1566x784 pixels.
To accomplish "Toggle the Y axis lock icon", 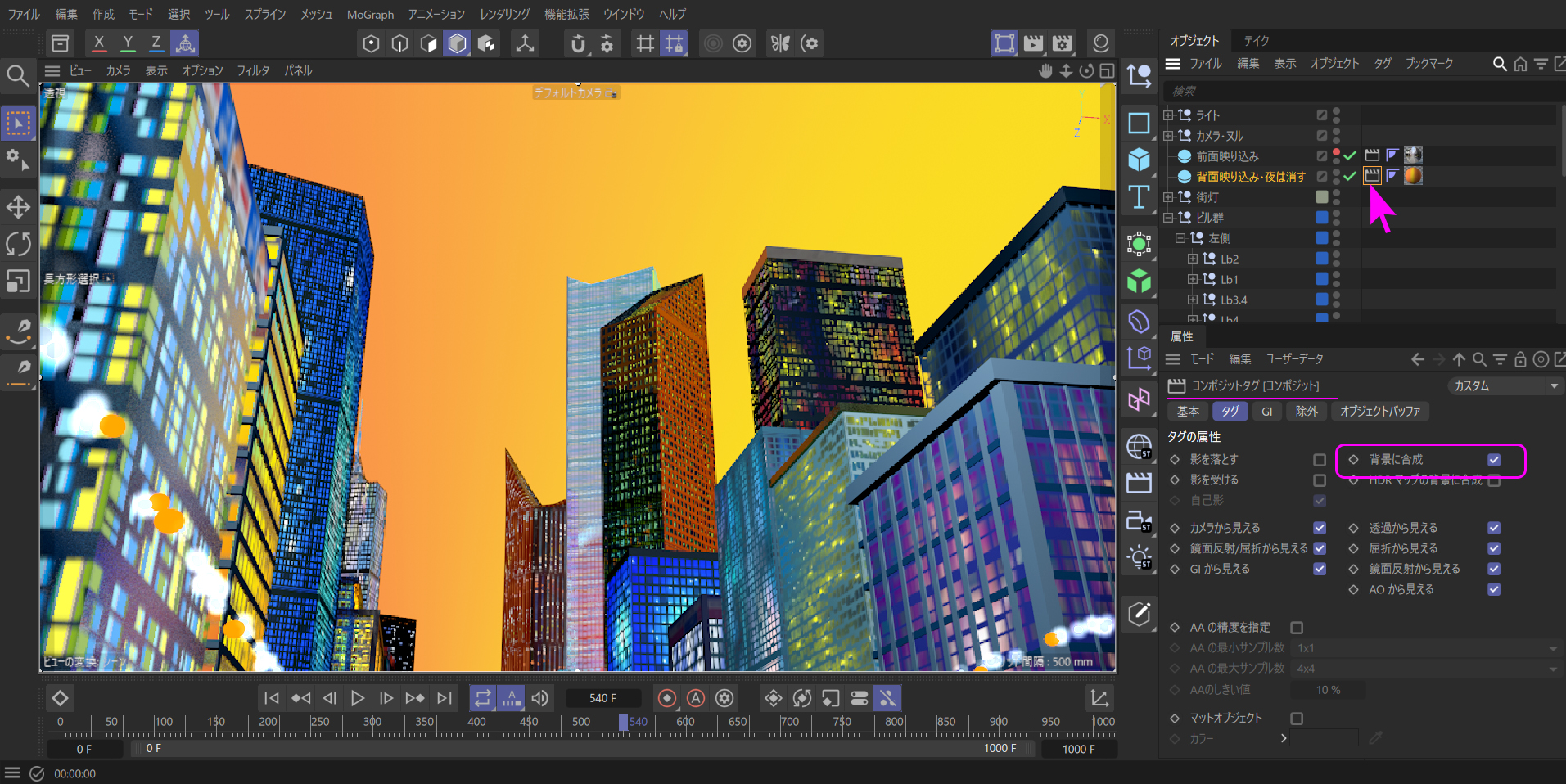I will coord(128,43).
